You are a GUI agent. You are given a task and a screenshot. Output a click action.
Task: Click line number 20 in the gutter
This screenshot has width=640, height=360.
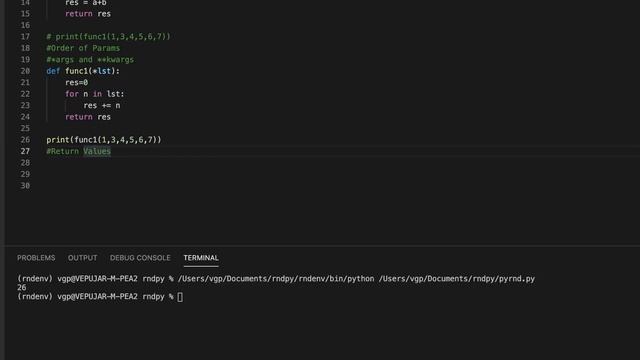pyautogui.click(x=25, y=71)
